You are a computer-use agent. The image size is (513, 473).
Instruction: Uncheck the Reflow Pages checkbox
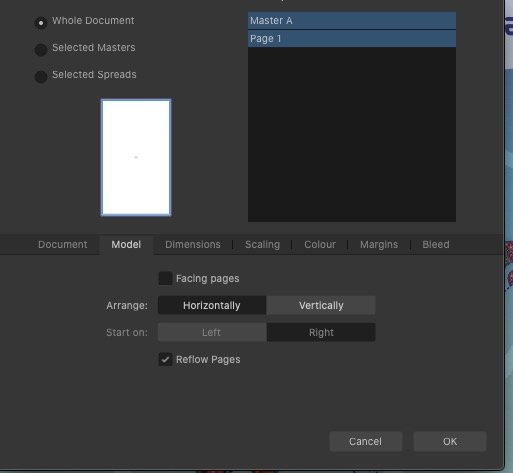pos(165,359)
